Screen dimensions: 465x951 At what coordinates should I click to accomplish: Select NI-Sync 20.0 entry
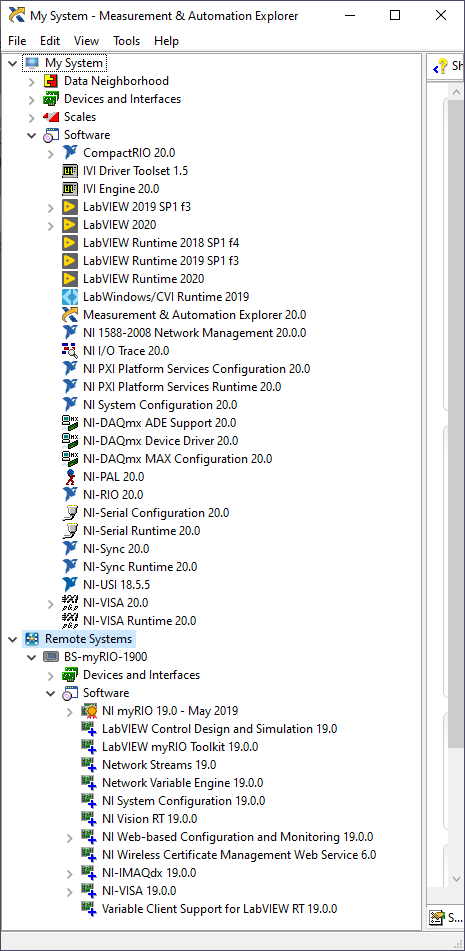116,549
